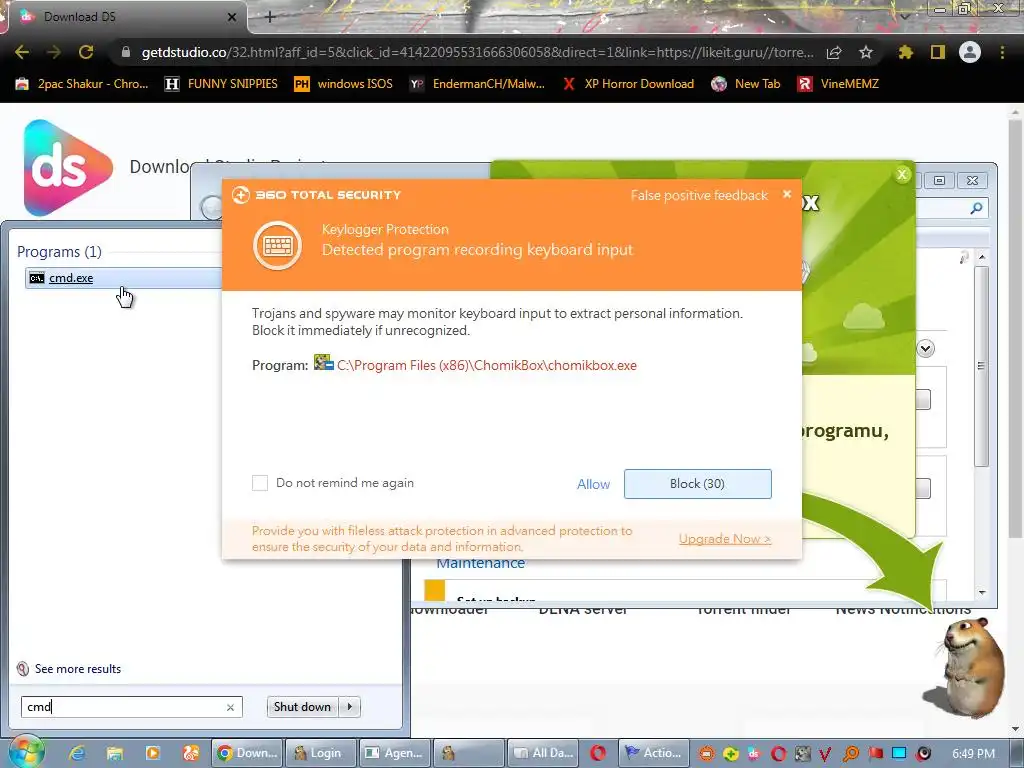The height and width of the screenshot is (768, 1024).
Task: Close the 360 Total Security alert
Action: pos(787,194)
